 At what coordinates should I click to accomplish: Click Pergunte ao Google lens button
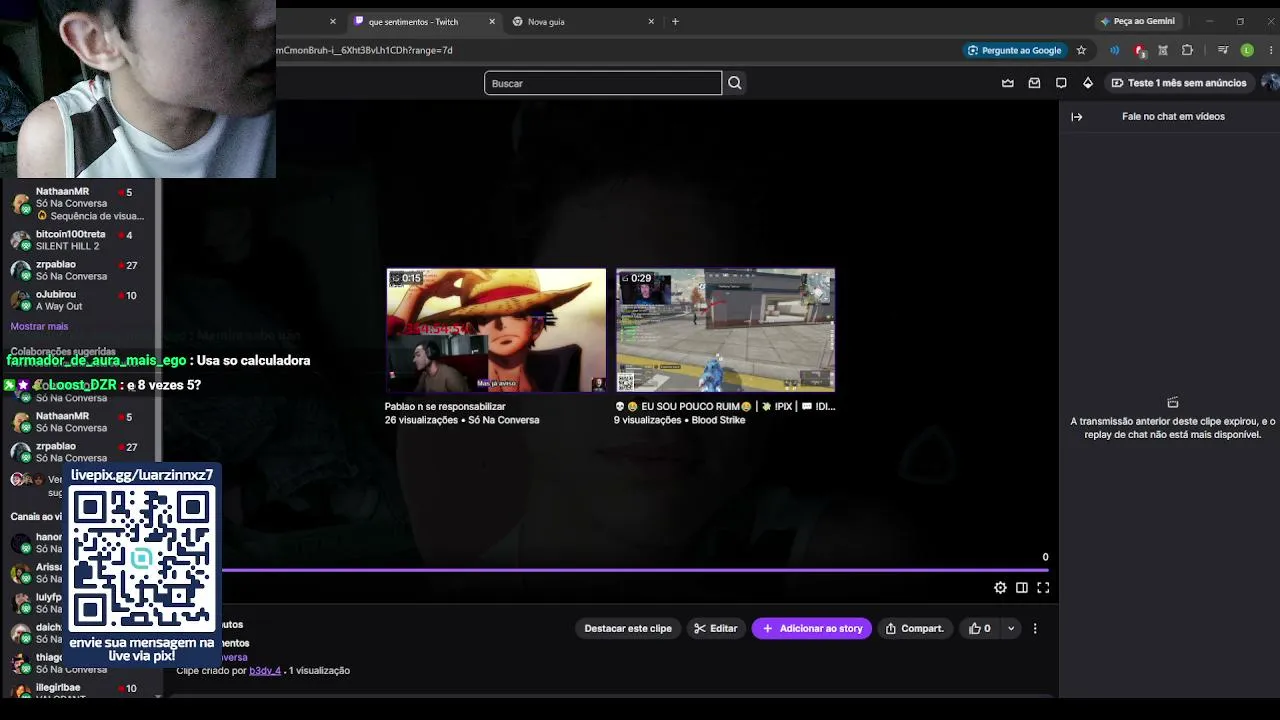point(1015,50)
